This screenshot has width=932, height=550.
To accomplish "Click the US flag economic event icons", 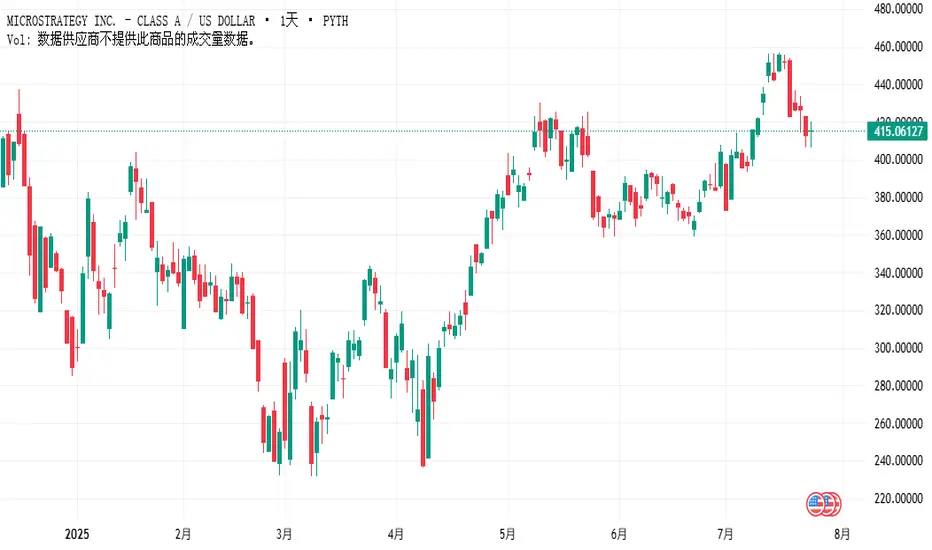I will pyautogui.click(x=824, y=503).
